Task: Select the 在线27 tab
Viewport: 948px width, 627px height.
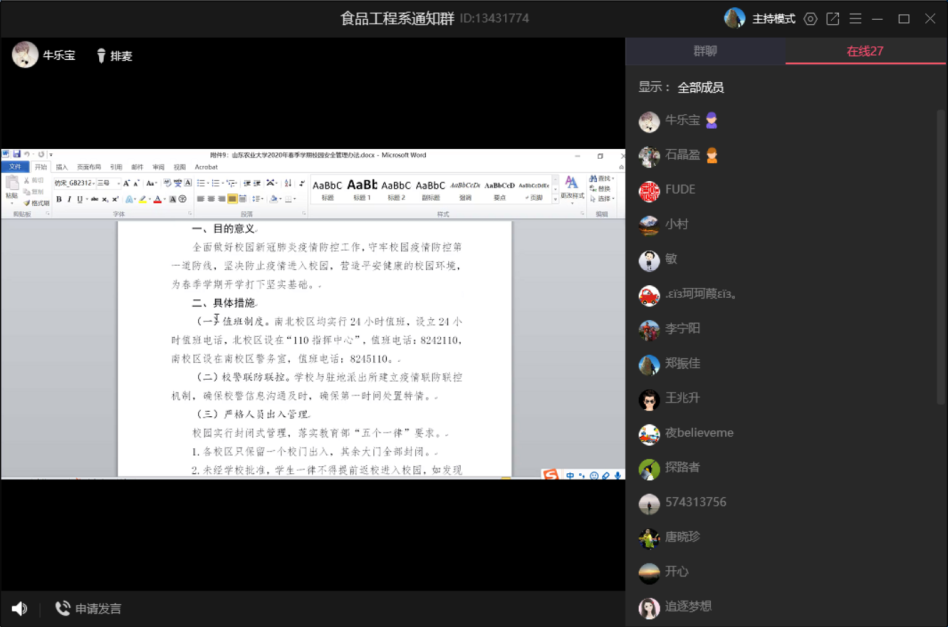Action: [x=865, y=51]
